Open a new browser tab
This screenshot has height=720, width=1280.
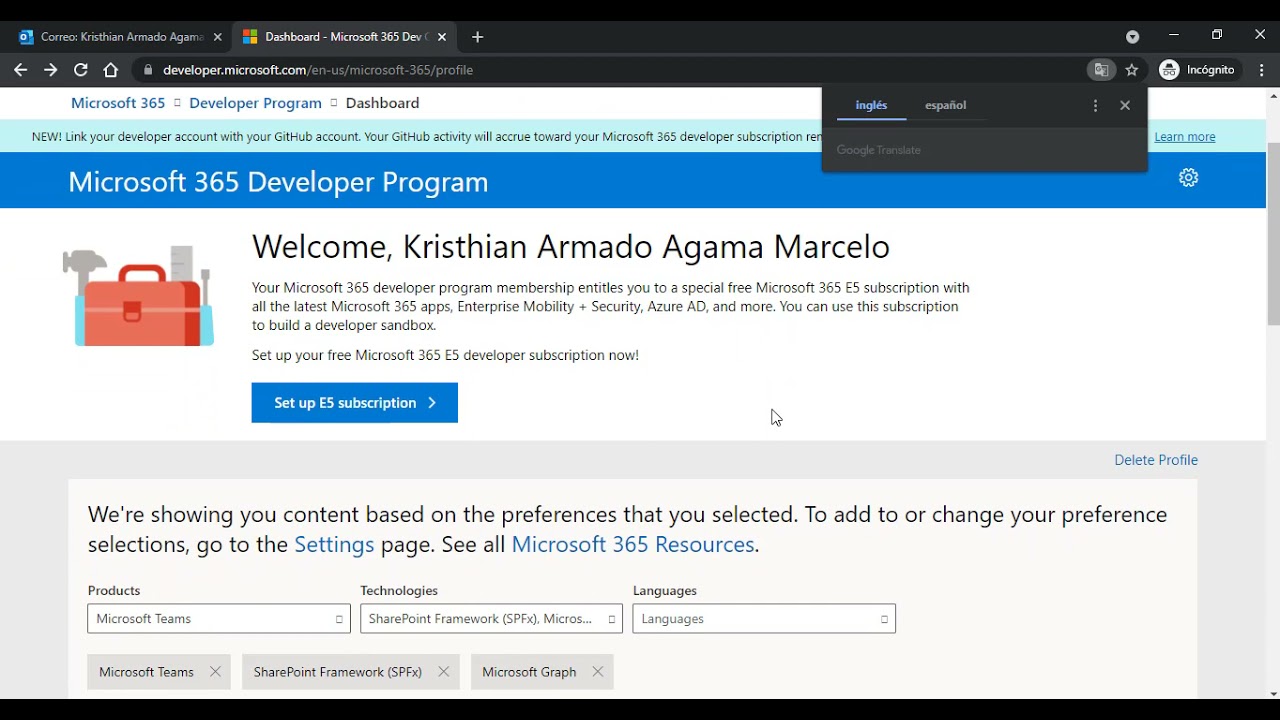click(477, 37)
